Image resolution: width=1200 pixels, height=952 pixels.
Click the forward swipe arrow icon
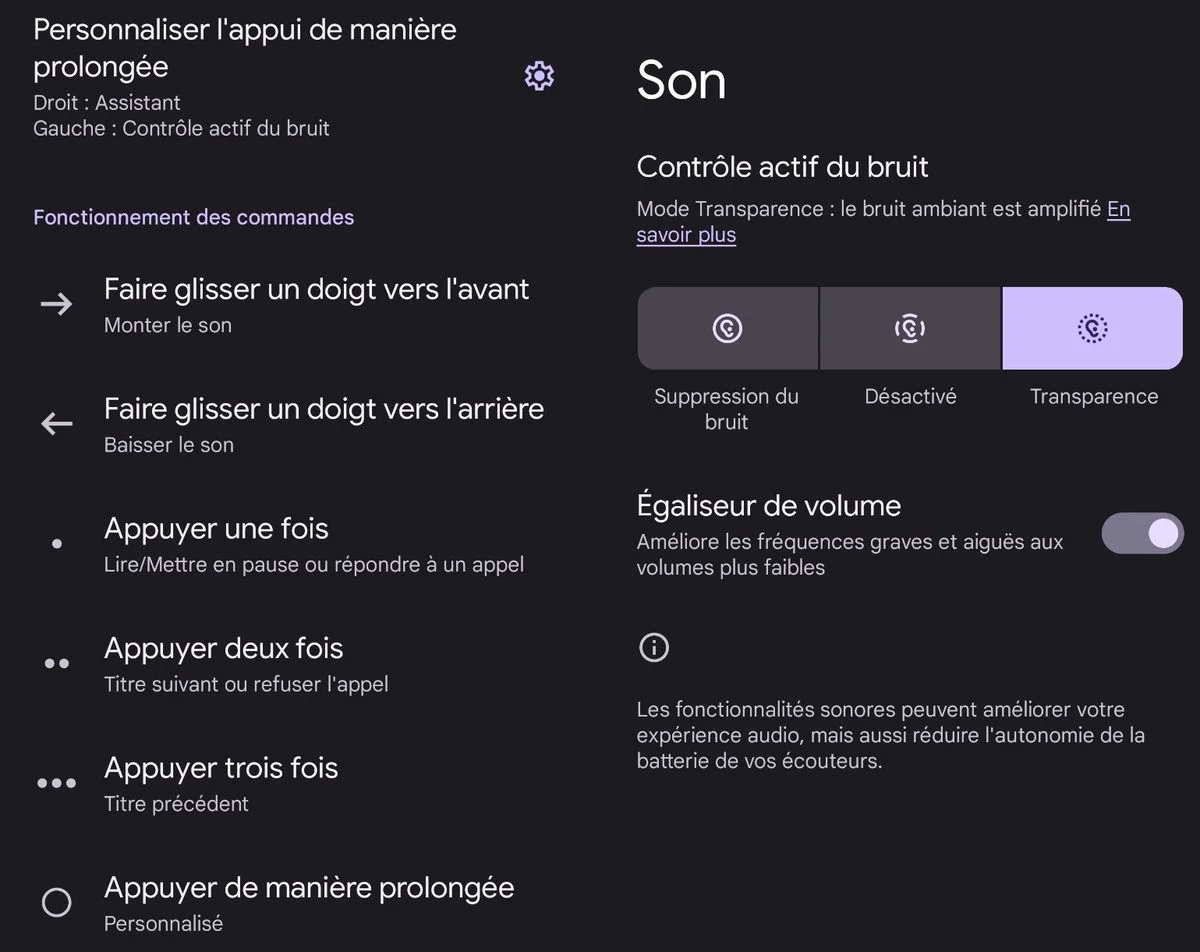pos(56,304)
